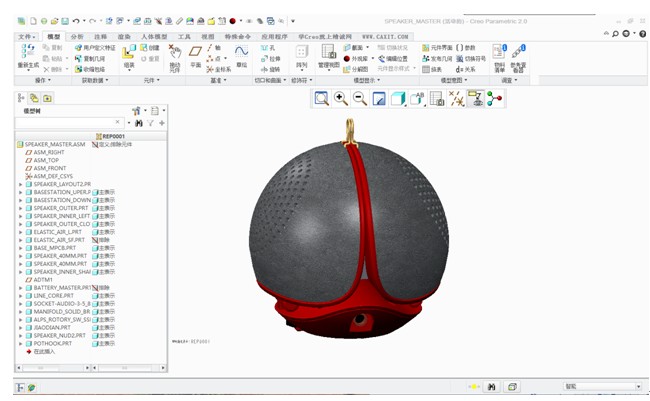Image resolution: width=650 pixels, height=401 pixels.
Task: Toggle the navigator panel from status bar
Action: [19, 388]
